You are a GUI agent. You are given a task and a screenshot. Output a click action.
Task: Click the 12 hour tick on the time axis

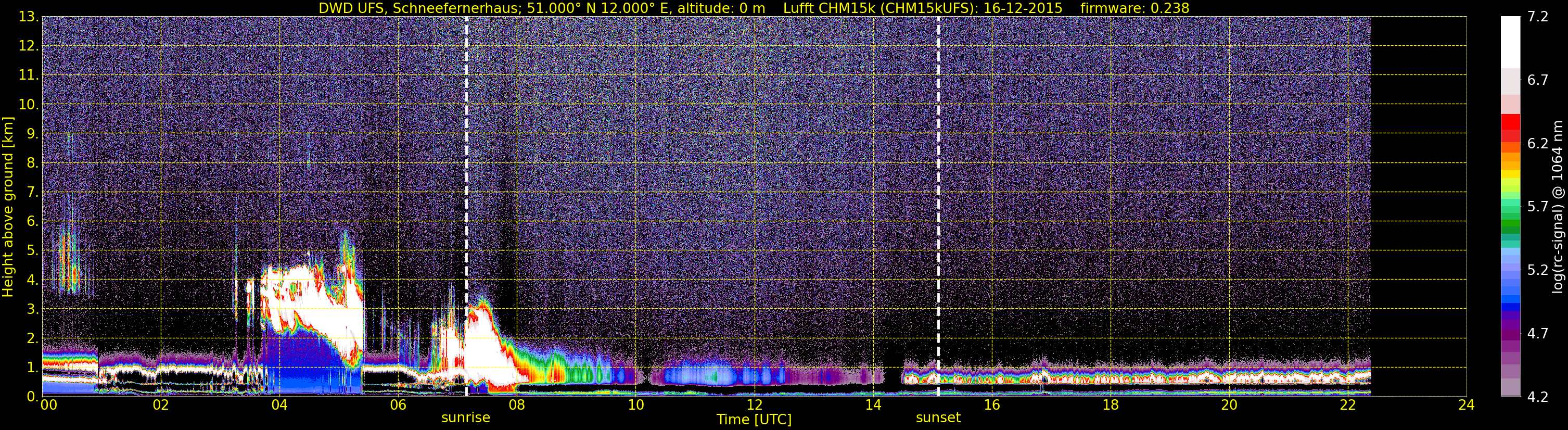(754, 405)
